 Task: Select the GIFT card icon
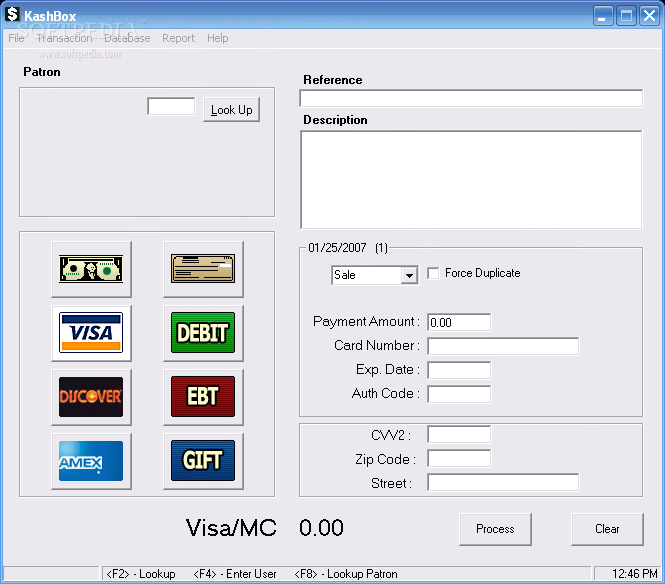coord(203,461)
